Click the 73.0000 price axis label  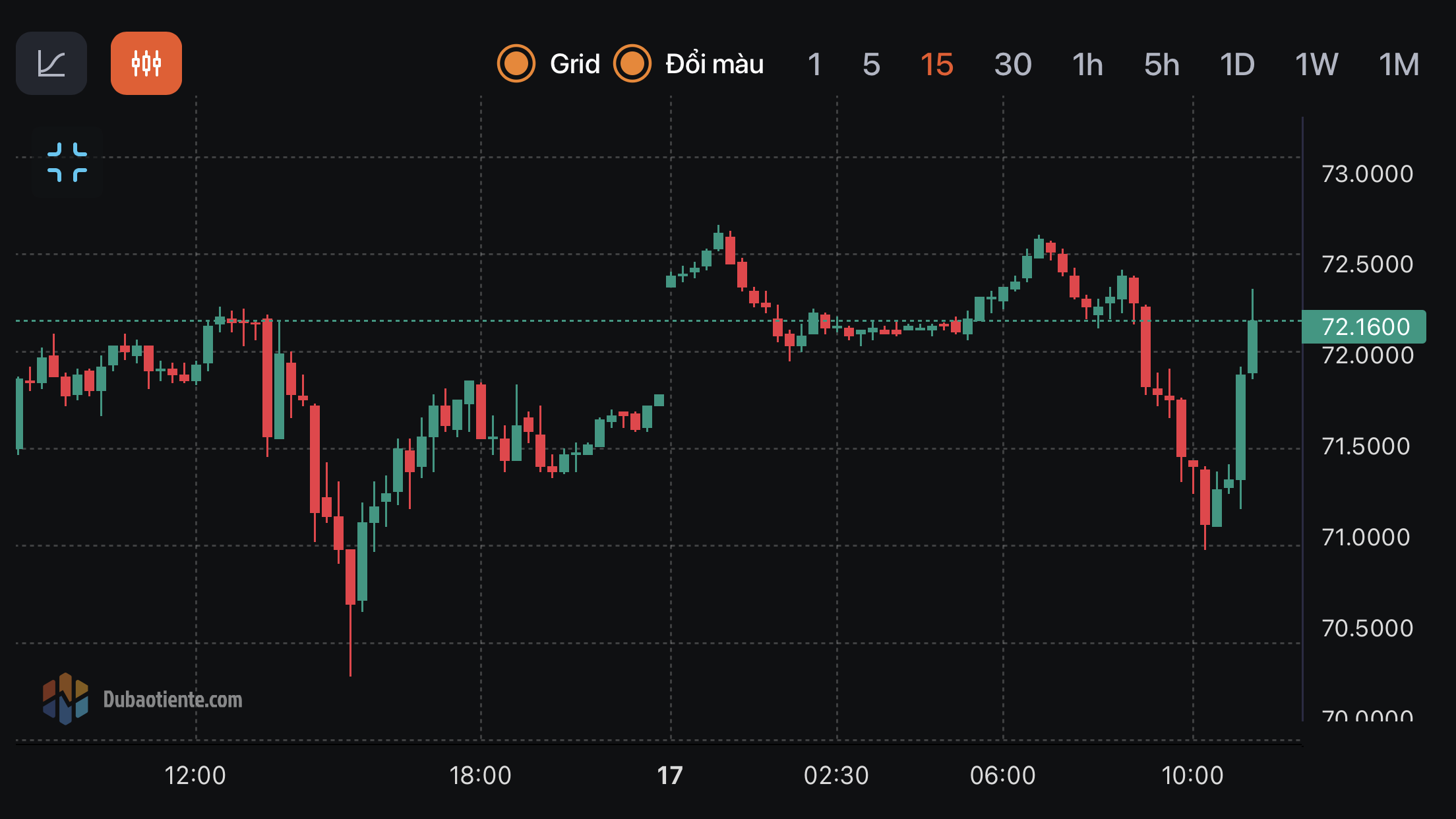point(1368,174)
